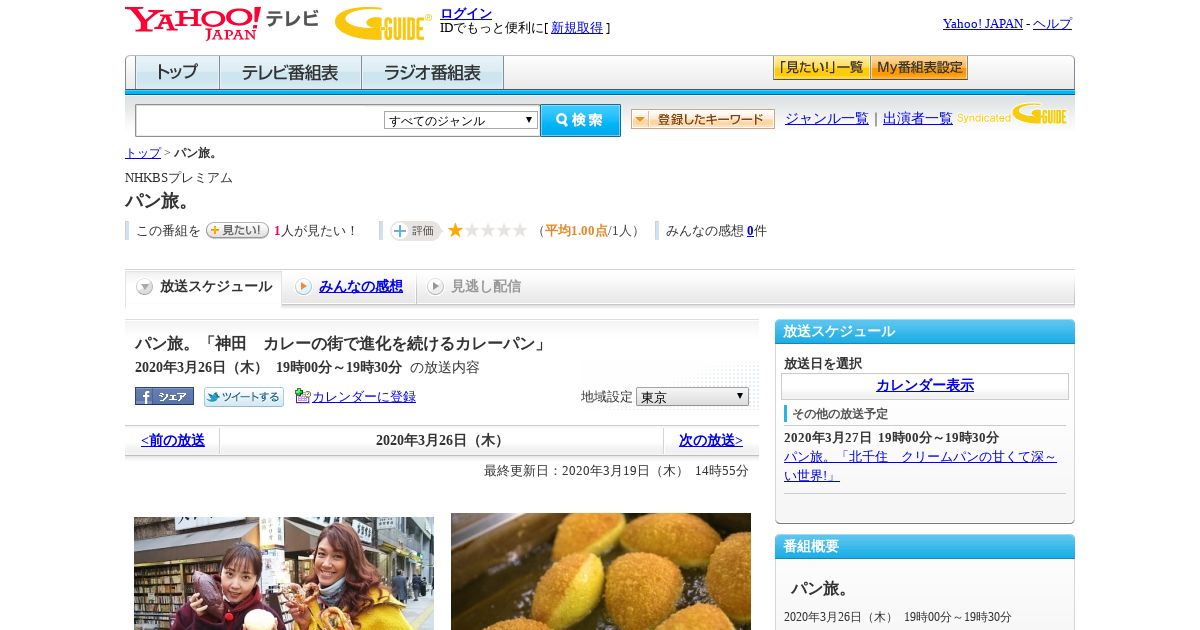Click the Yahoo! JAPAN テレビ logo
This screenshot has height=630, width=1200.
[222, 23]
